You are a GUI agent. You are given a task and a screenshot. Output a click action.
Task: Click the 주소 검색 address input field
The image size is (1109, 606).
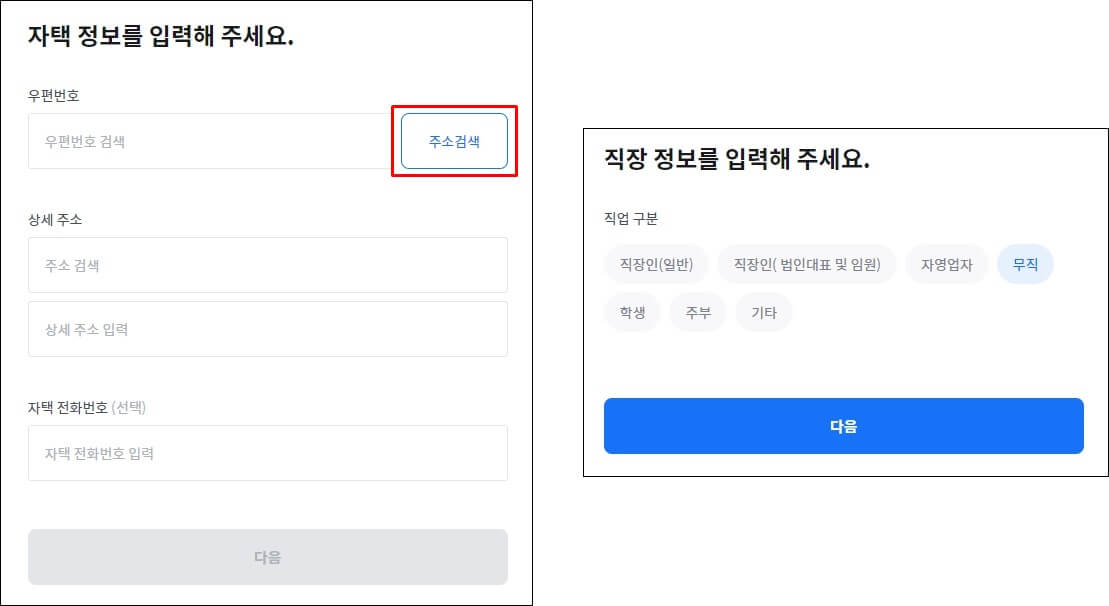(267, 264)
